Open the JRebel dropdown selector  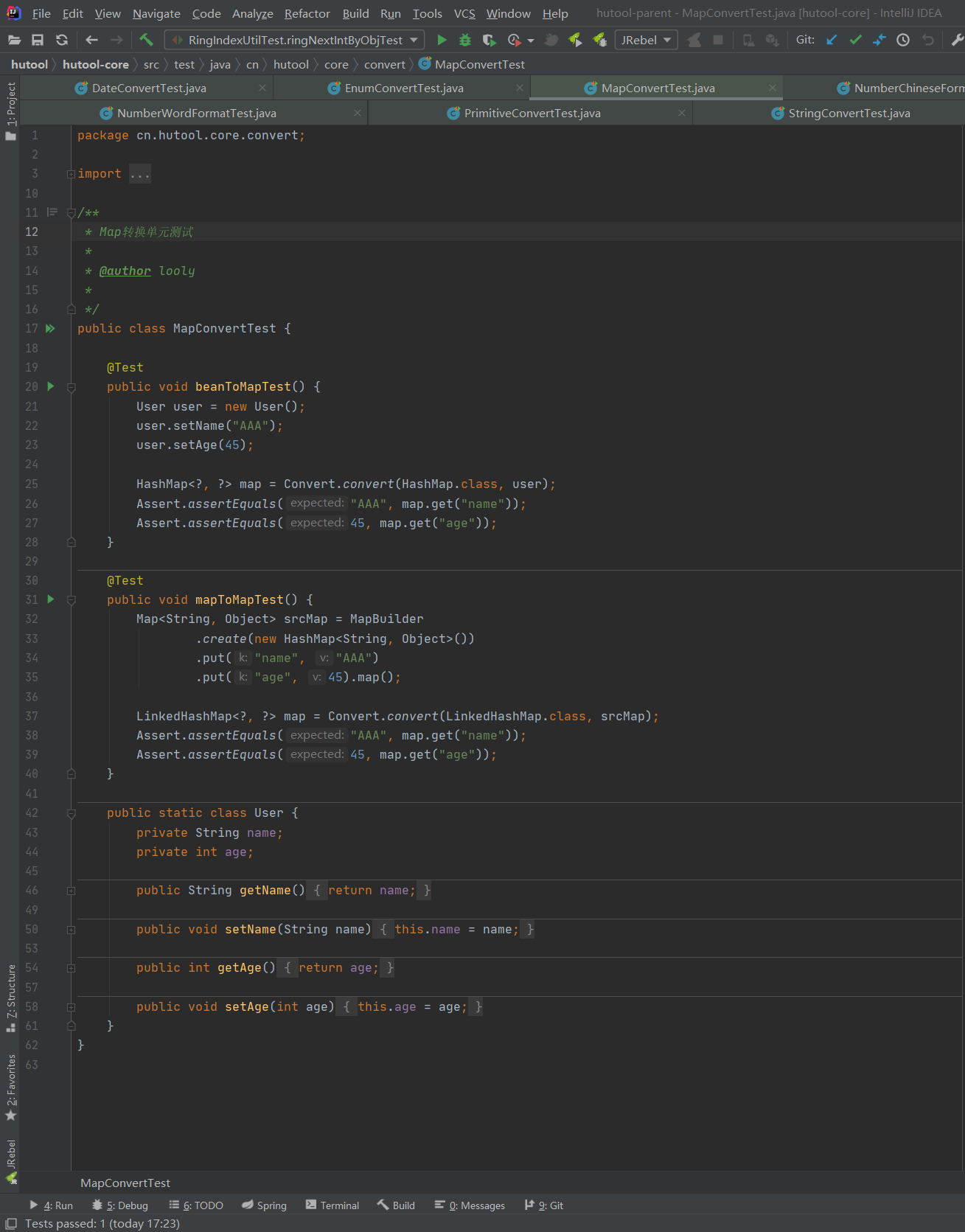pos(646,40)
